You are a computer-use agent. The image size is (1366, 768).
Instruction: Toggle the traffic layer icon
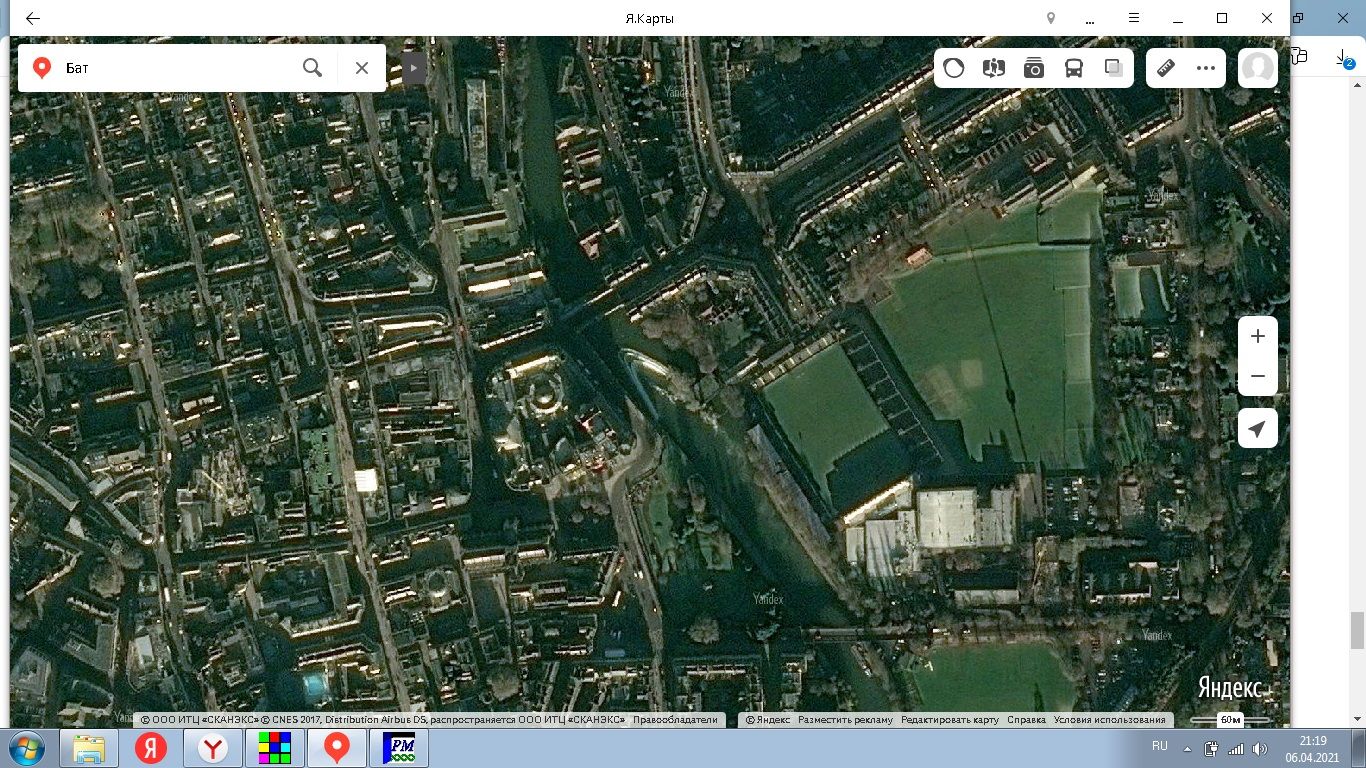pos(954,68)
